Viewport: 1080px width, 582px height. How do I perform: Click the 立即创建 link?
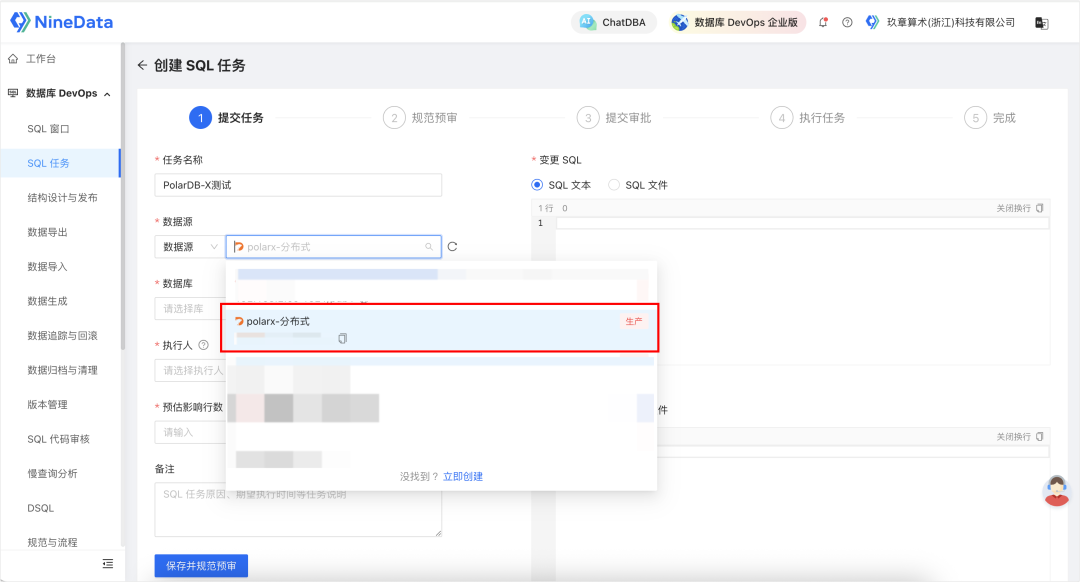click(x=463, y=477)
